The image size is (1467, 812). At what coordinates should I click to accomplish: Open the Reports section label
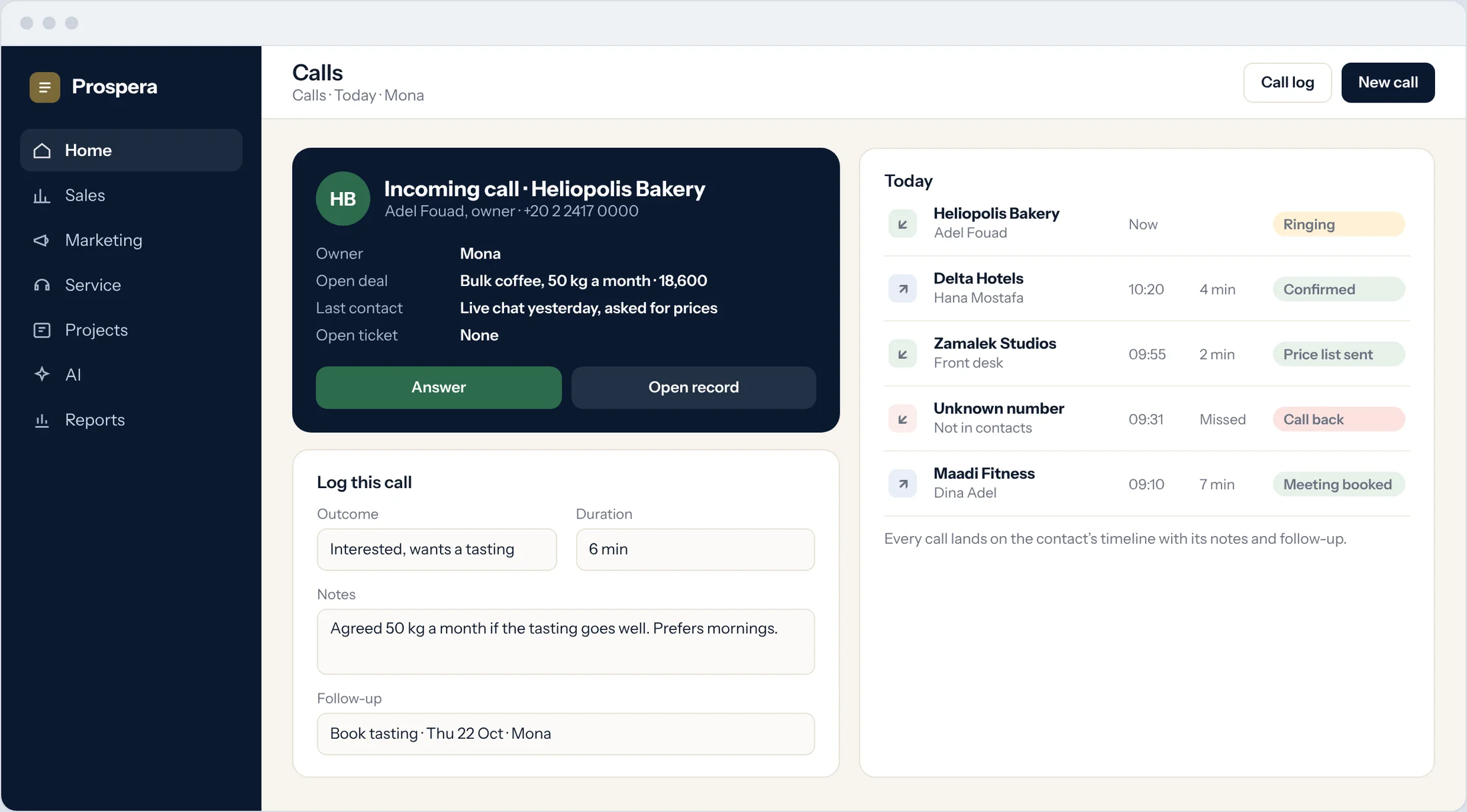(x=95, y=420)
